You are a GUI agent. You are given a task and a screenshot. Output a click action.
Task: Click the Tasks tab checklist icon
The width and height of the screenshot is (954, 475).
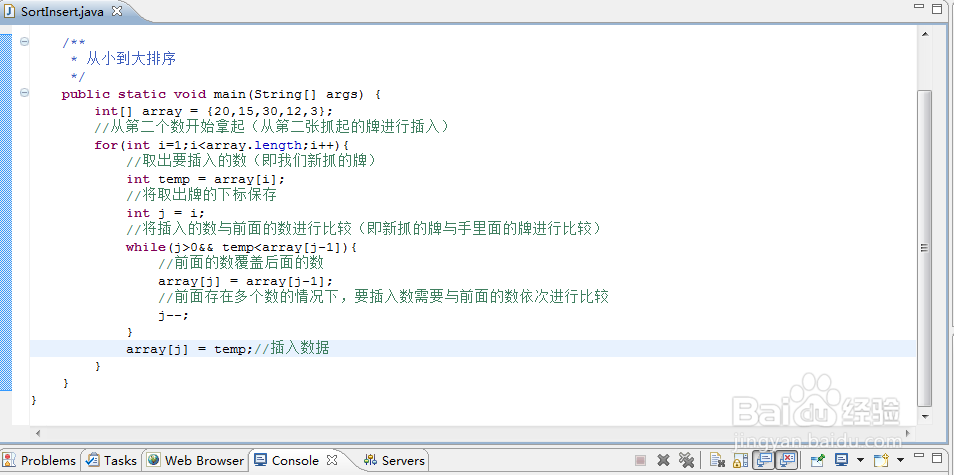tap(93, 460)
